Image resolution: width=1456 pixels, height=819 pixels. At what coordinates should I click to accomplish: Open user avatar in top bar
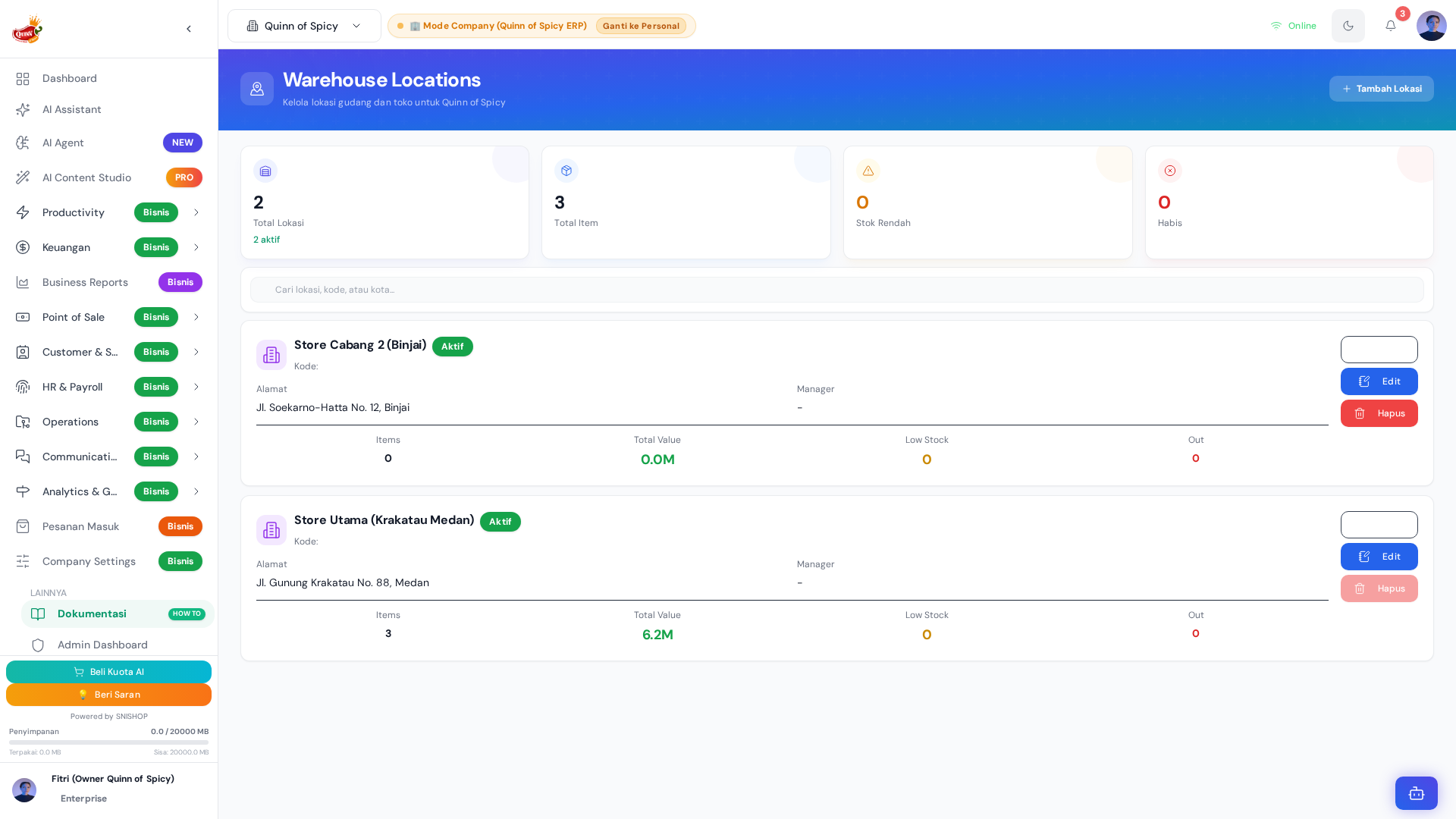tap(1432, 26)
